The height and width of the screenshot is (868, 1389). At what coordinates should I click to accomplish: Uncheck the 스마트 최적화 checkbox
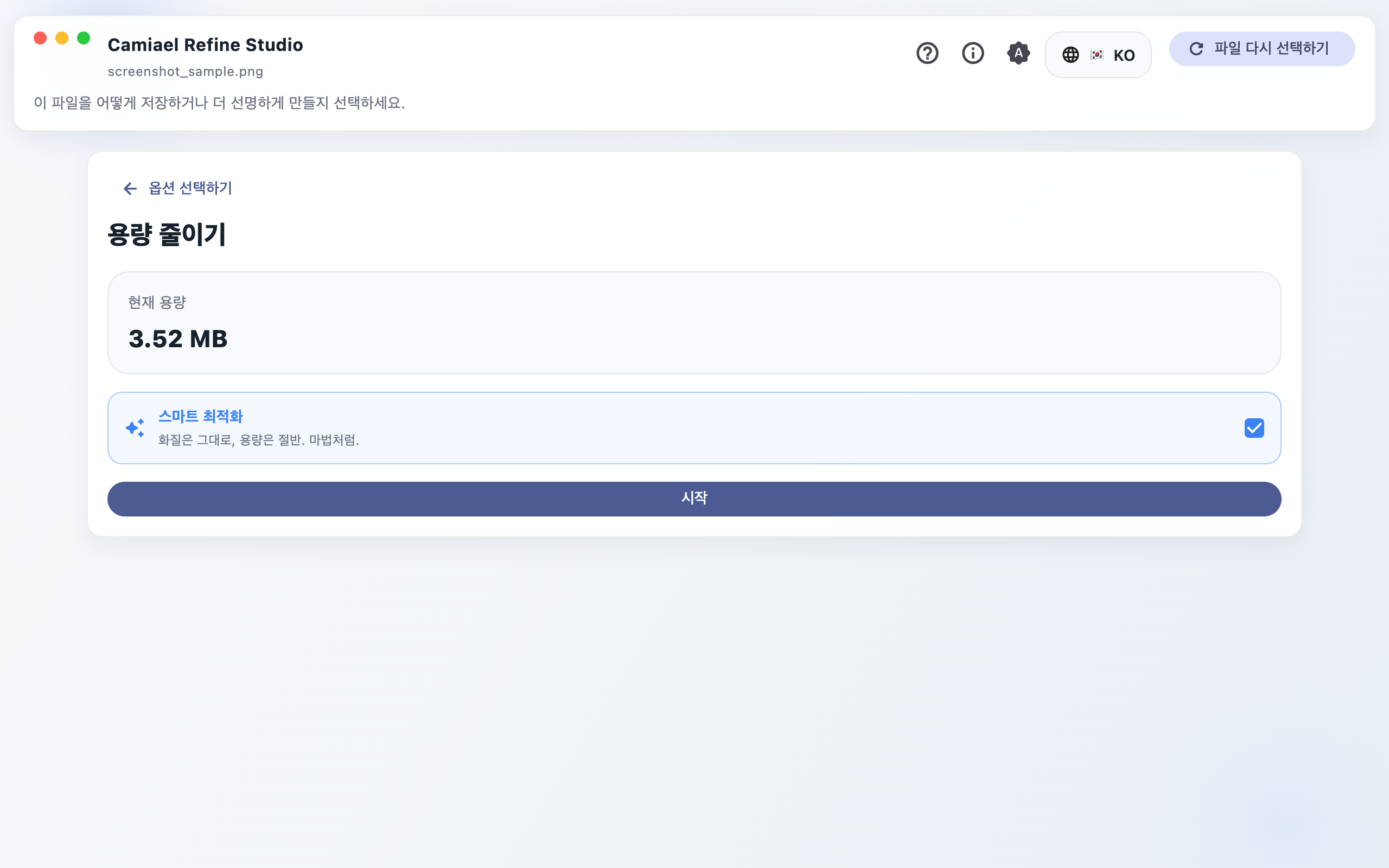coord(1254,428)
